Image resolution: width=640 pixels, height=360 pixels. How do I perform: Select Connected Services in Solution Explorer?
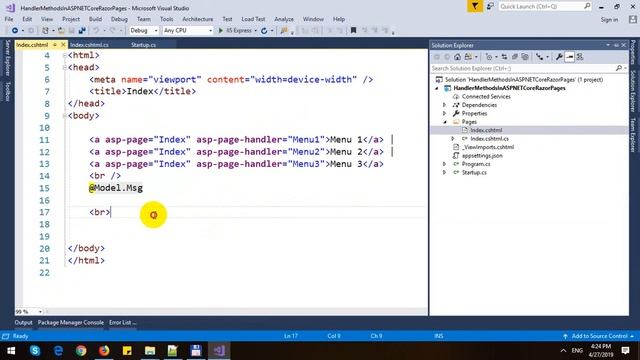(x=486, y=97)
